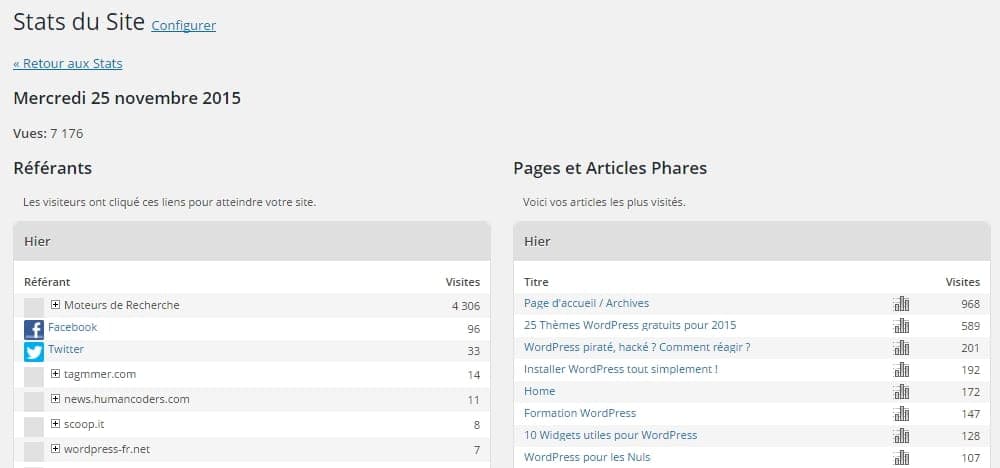Select the Vues: 7 176 text

click(x=48, y=134)
